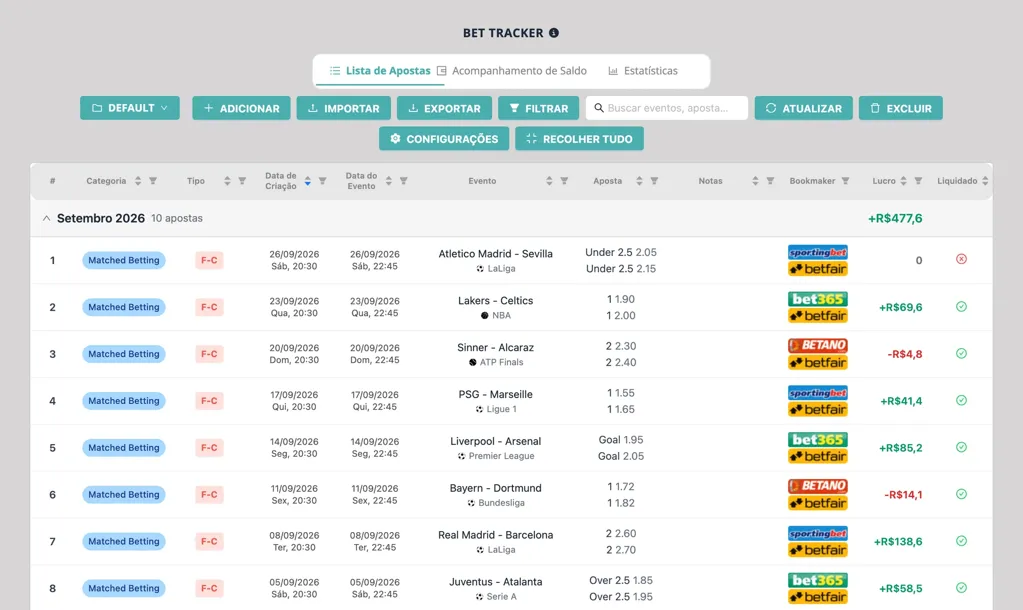Click the +R$477,6 monthly profit total
Screen dimensions: 1023x610
(x=895, y=219)
